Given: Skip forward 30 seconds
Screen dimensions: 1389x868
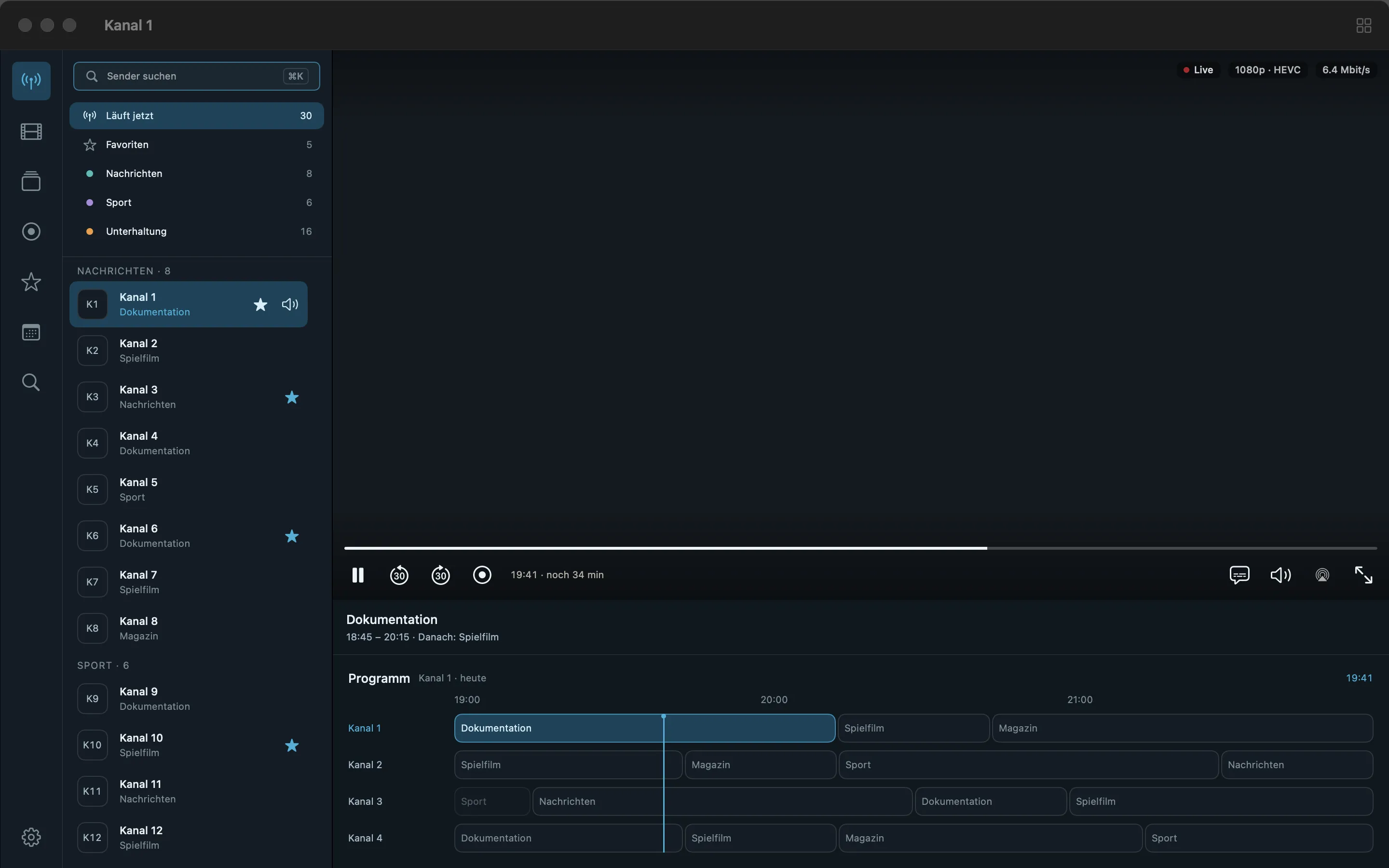Looking at the screenshot, I should click(440, 575).
